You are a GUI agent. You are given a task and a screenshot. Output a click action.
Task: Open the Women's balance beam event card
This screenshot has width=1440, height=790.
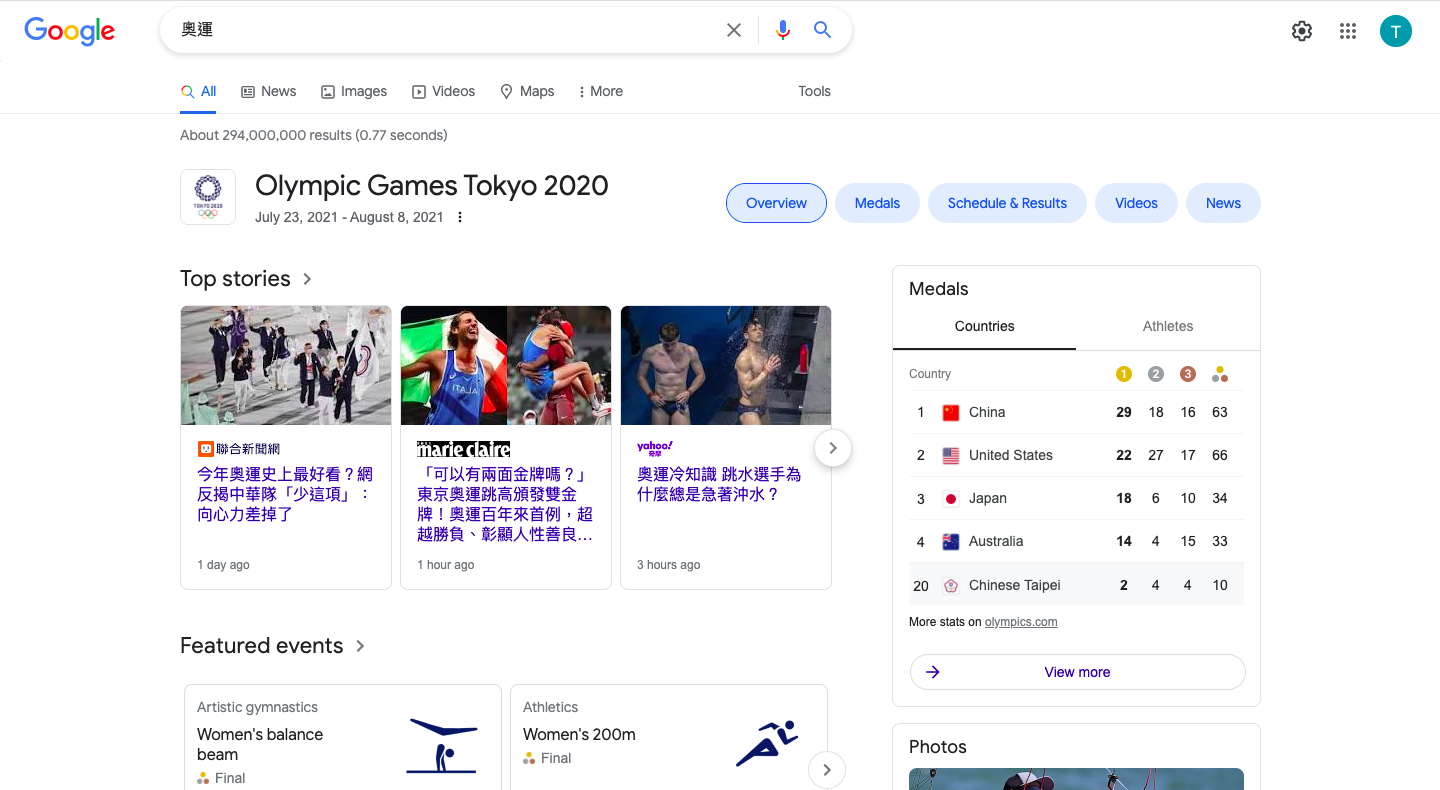point(343,738)
